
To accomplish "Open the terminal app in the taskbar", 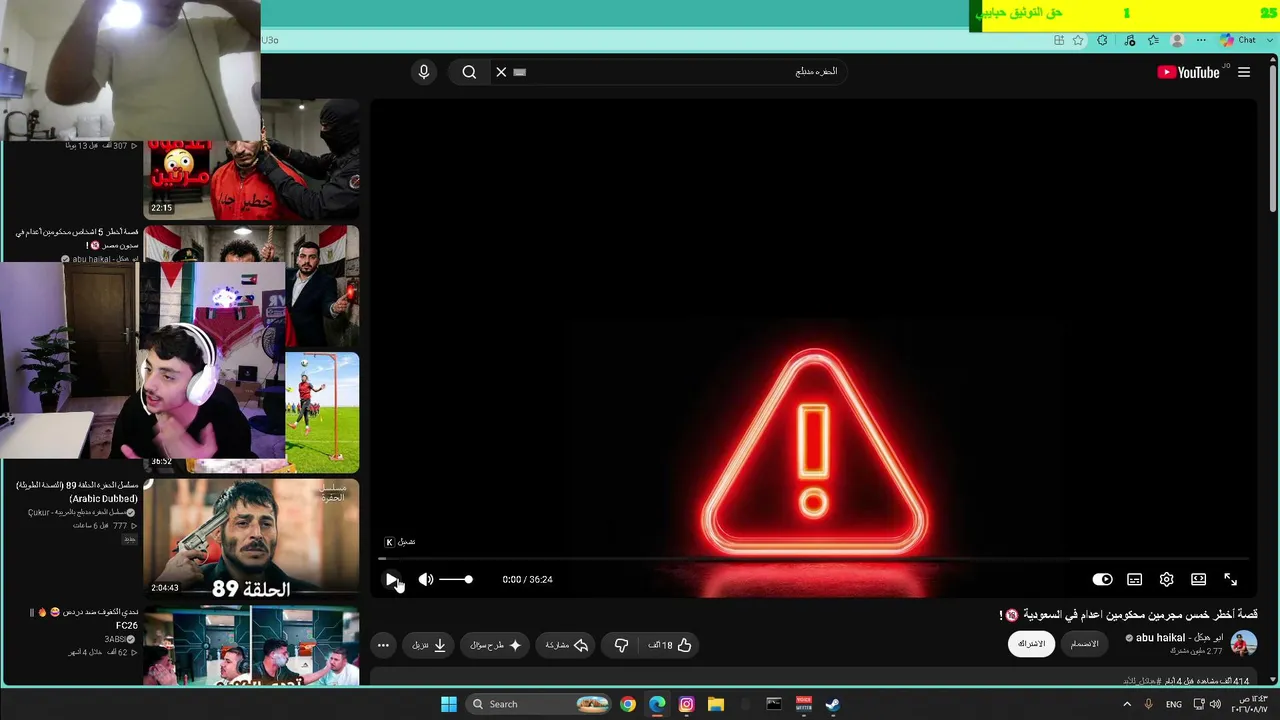I will coord(774,704).
